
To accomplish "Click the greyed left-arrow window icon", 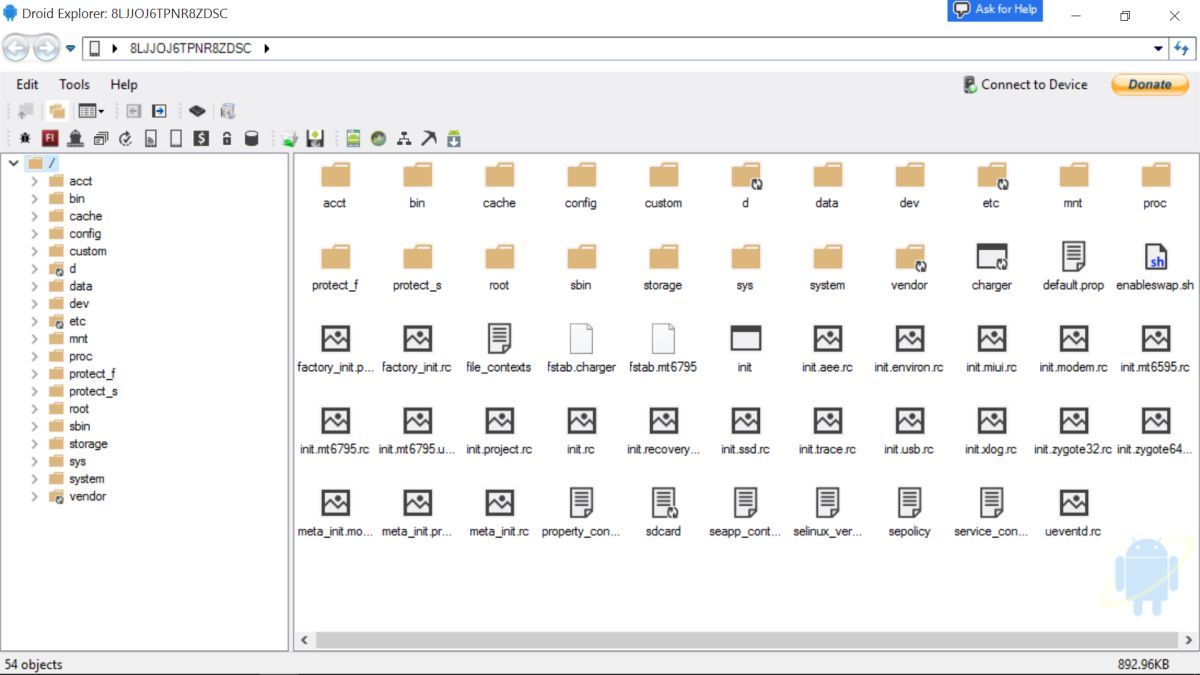I will pyautogui.click(x=133, y=111).
